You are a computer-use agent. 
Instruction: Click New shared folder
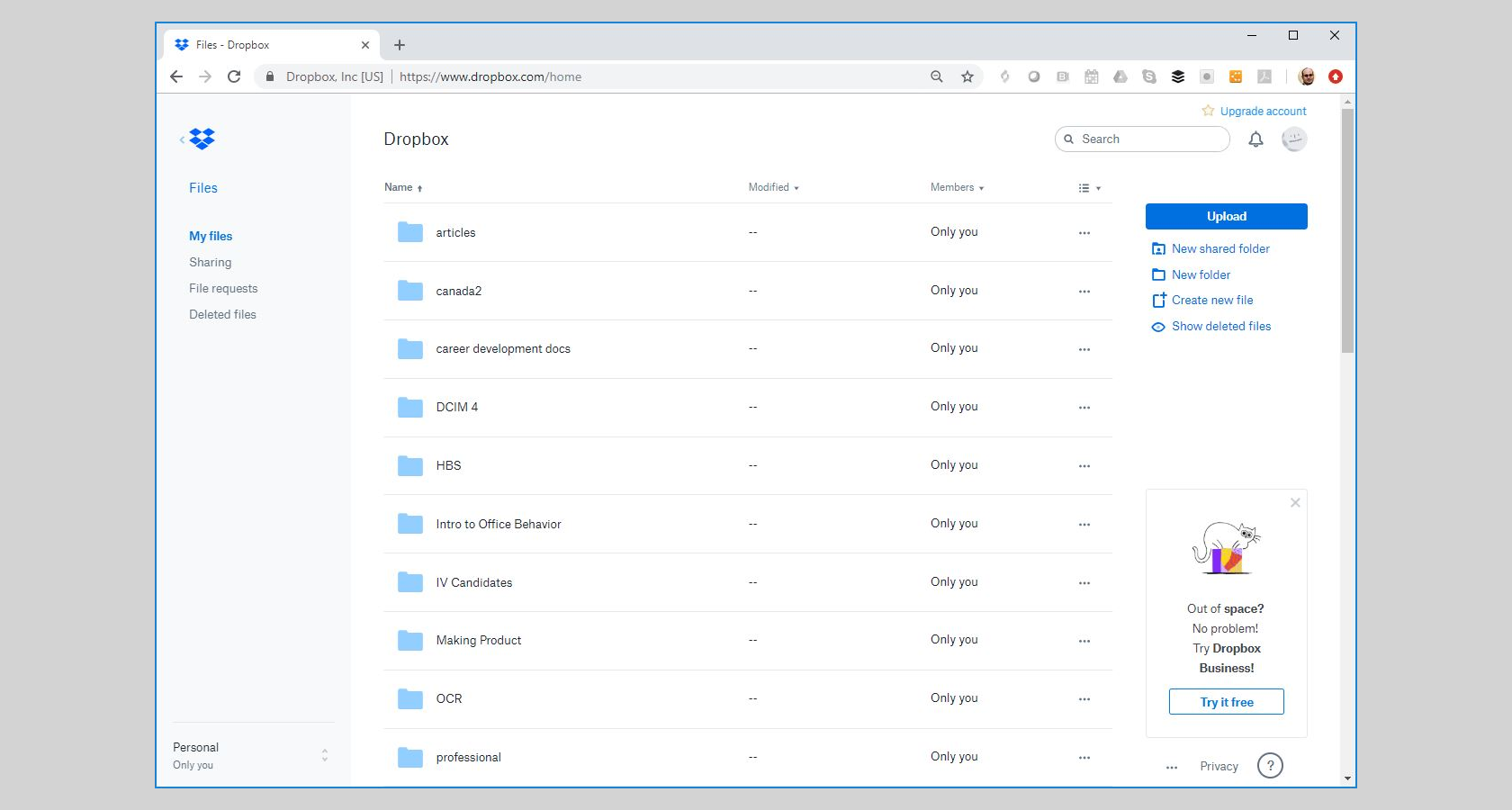pos(1211,248)
